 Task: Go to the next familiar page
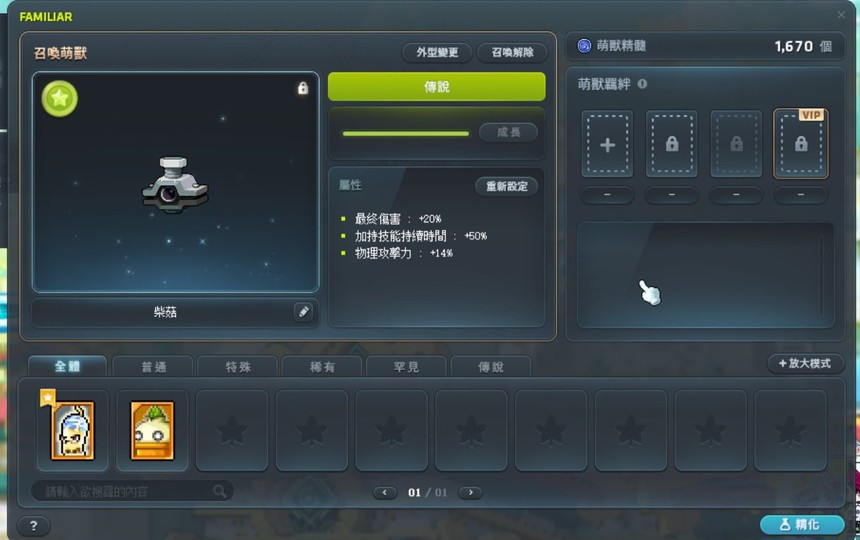coord(471,492)
